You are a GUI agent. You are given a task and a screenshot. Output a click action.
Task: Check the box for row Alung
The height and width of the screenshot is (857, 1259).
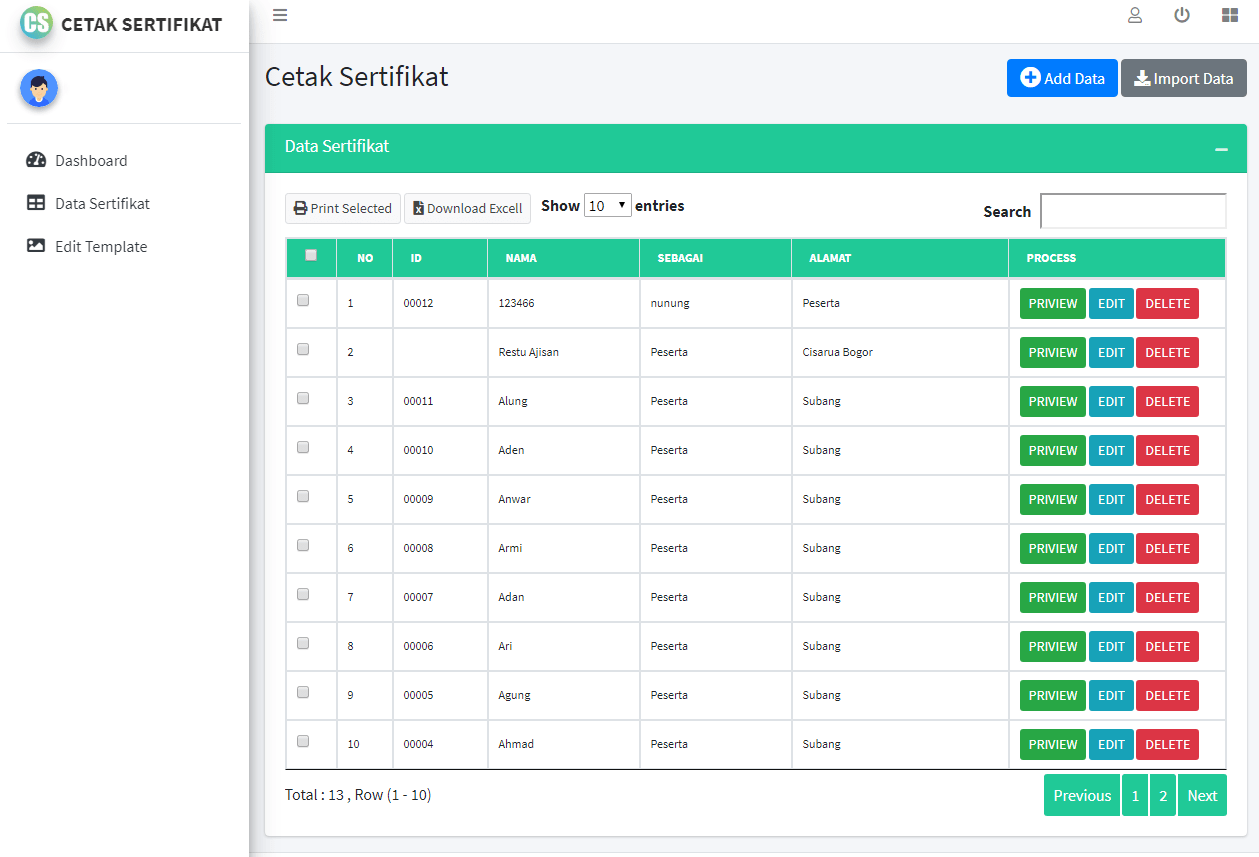pos(303,399)
